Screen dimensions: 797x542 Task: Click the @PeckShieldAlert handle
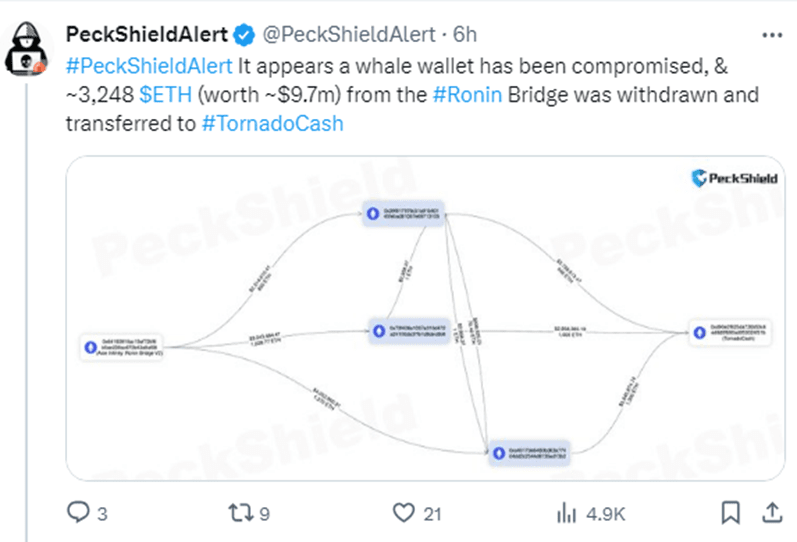[x=349, y=36]
